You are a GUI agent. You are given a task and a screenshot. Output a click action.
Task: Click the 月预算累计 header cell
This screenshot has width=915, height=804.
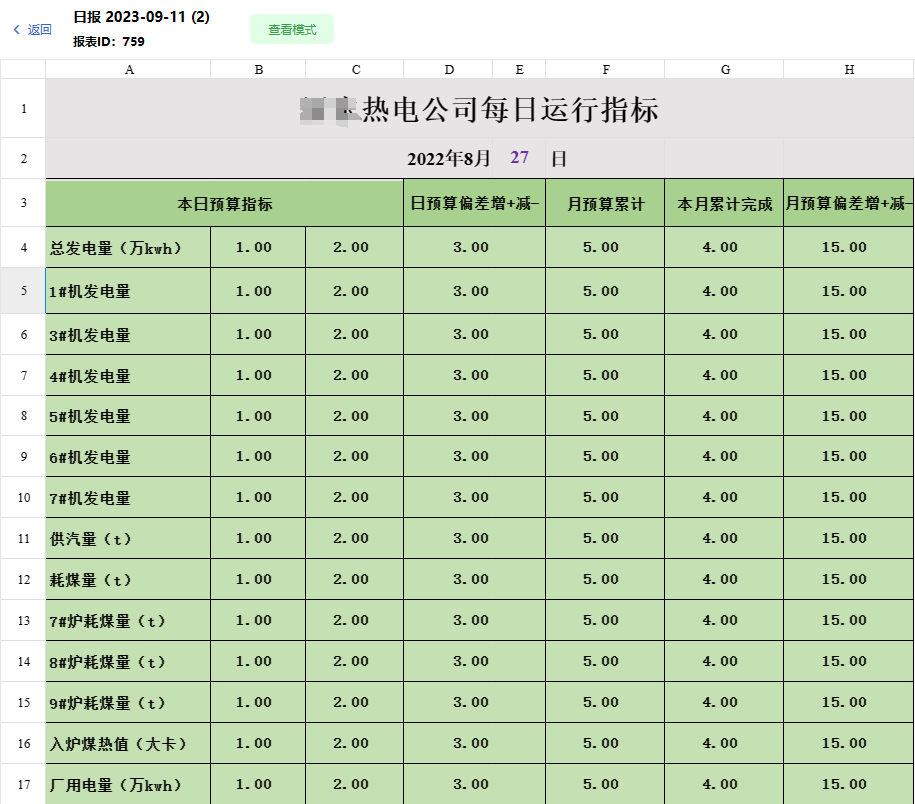click(x=606, y=203)
